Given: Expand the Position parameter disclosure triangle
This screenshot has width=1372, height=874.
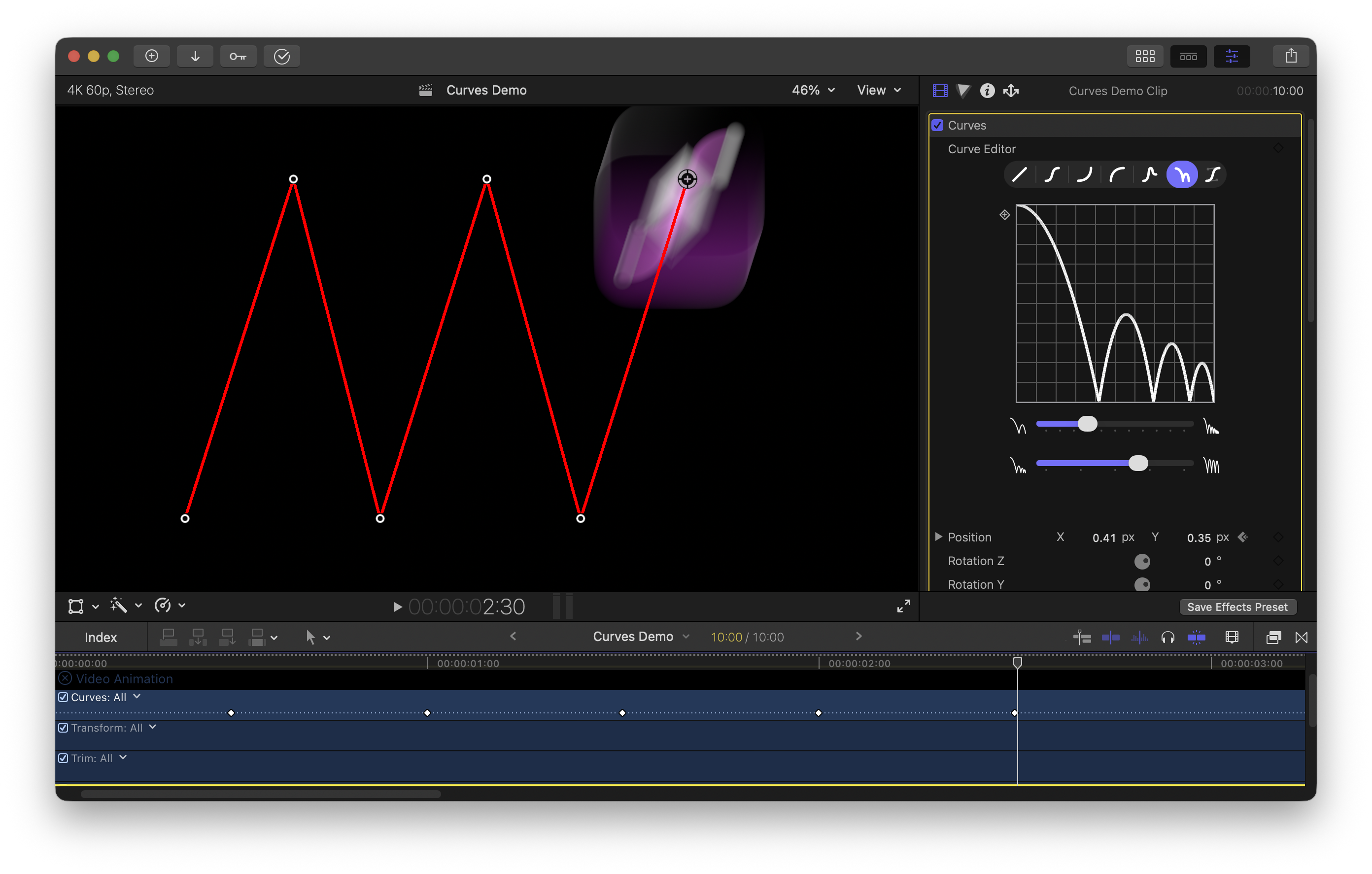Looking at the screenshot, I should 938,537.
